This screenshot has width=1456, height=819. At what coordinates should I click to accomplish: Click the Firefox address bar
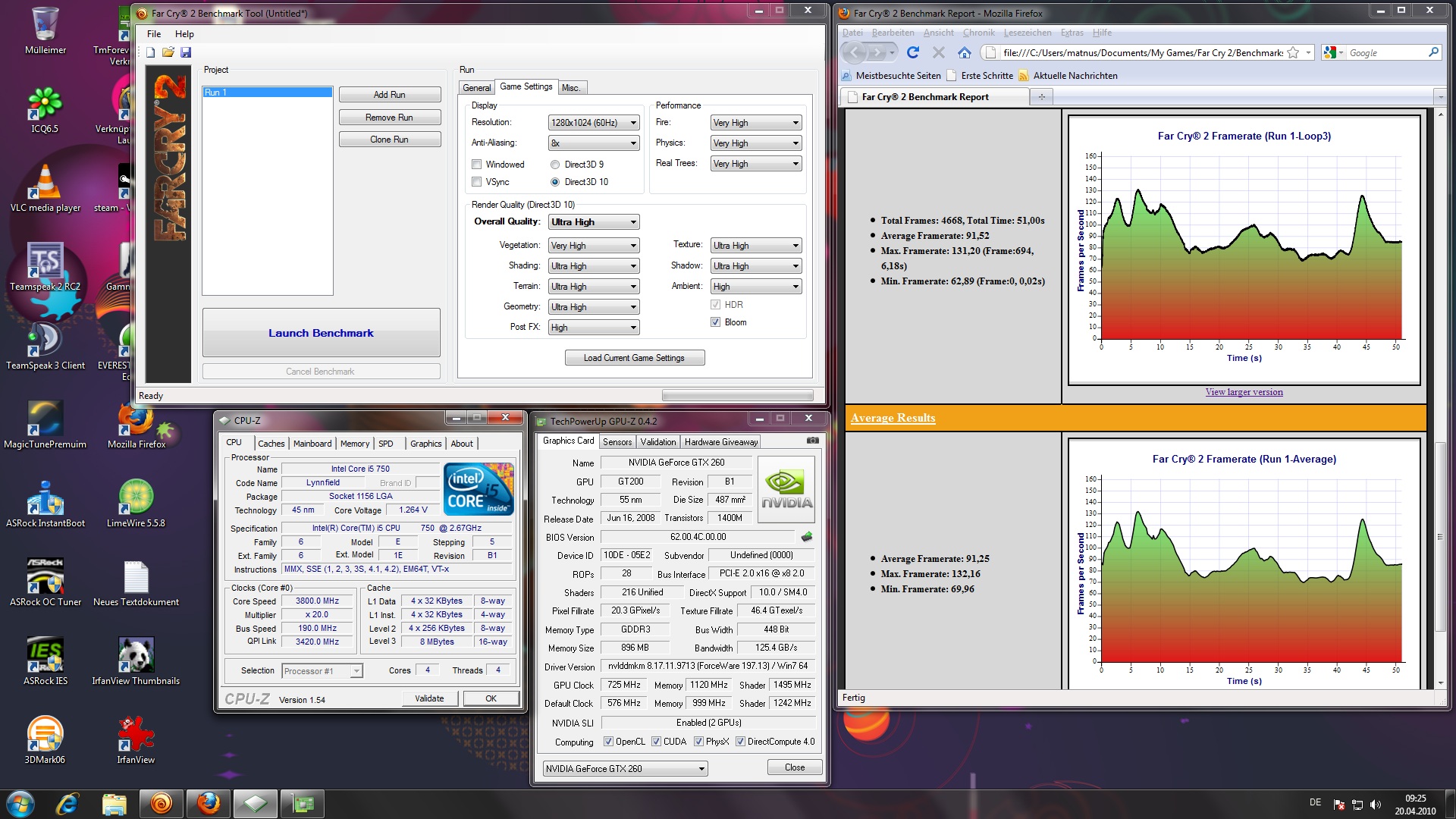1145,52
